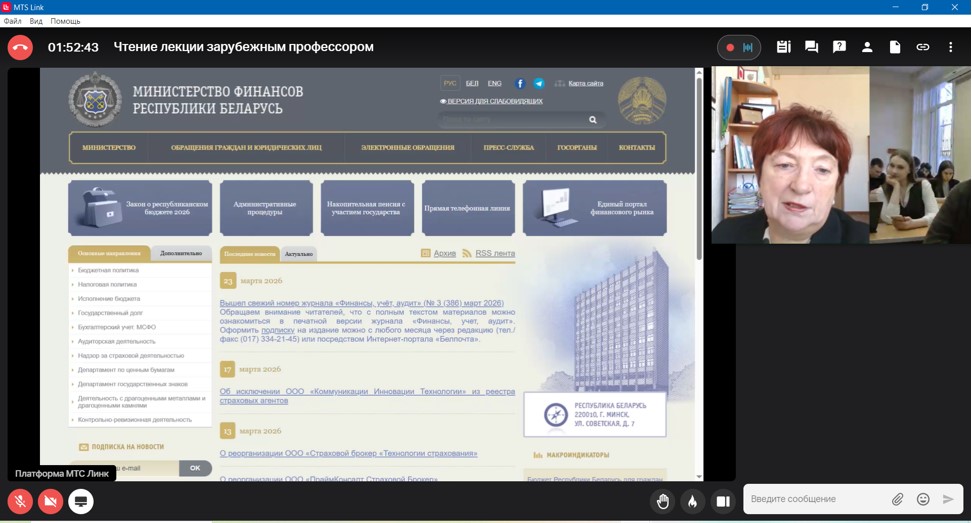The height and width of the screenshot is (523, 972).
Task: Open the chat panel icon
Action: coord(811,47)
